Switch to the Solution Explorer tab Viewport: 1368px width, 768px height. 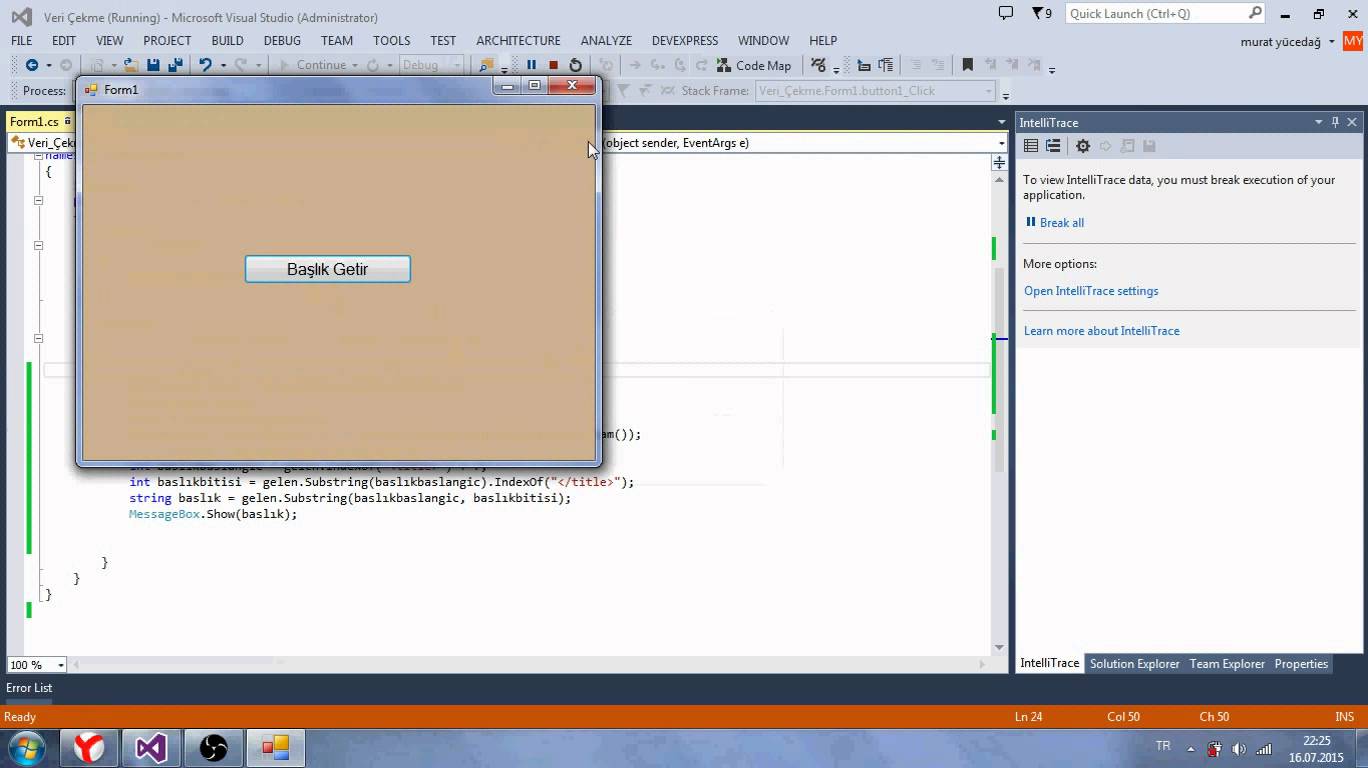[x=1135, y=664]
